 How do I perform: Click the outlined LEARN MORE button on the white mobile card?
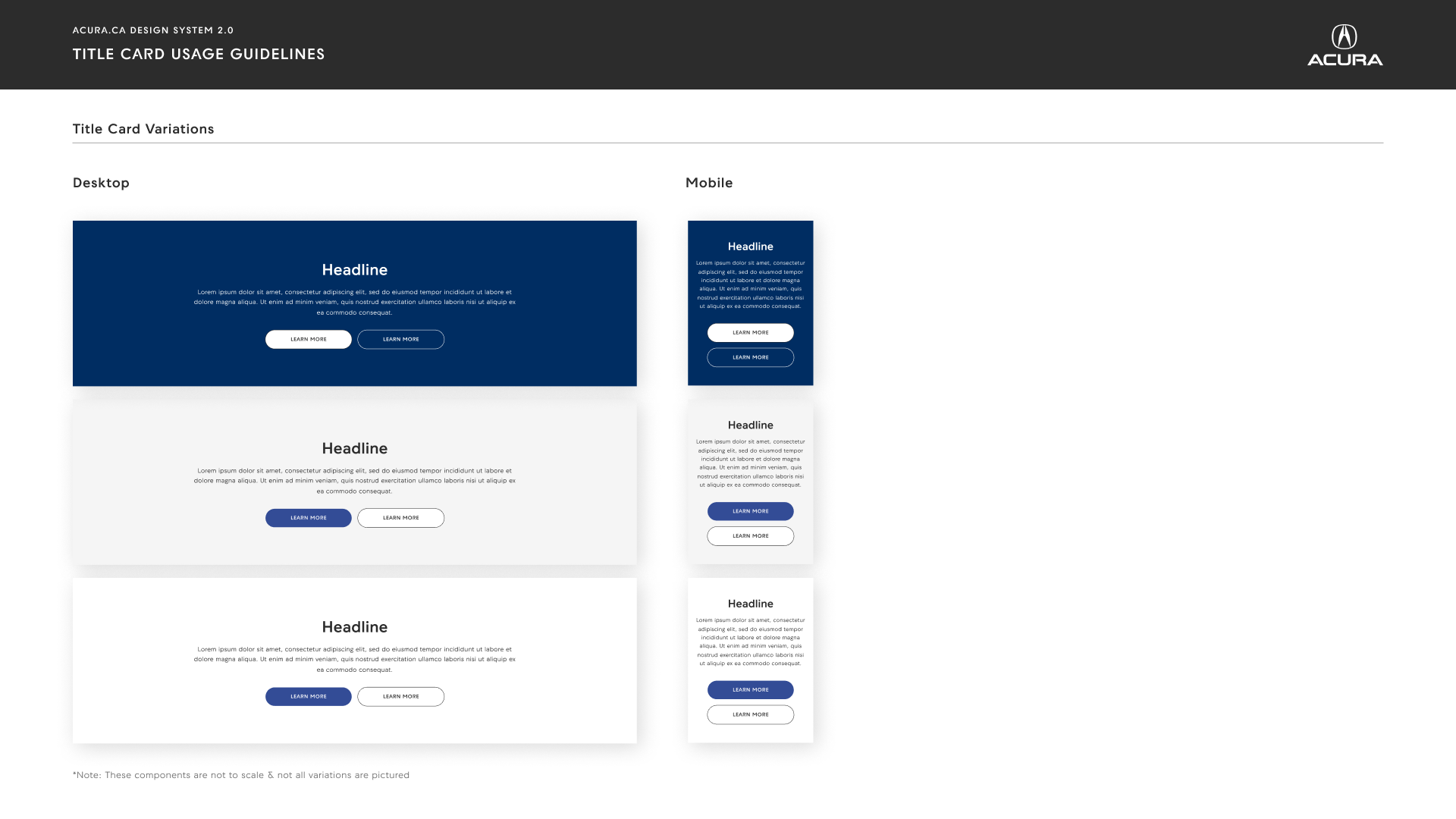751,714
